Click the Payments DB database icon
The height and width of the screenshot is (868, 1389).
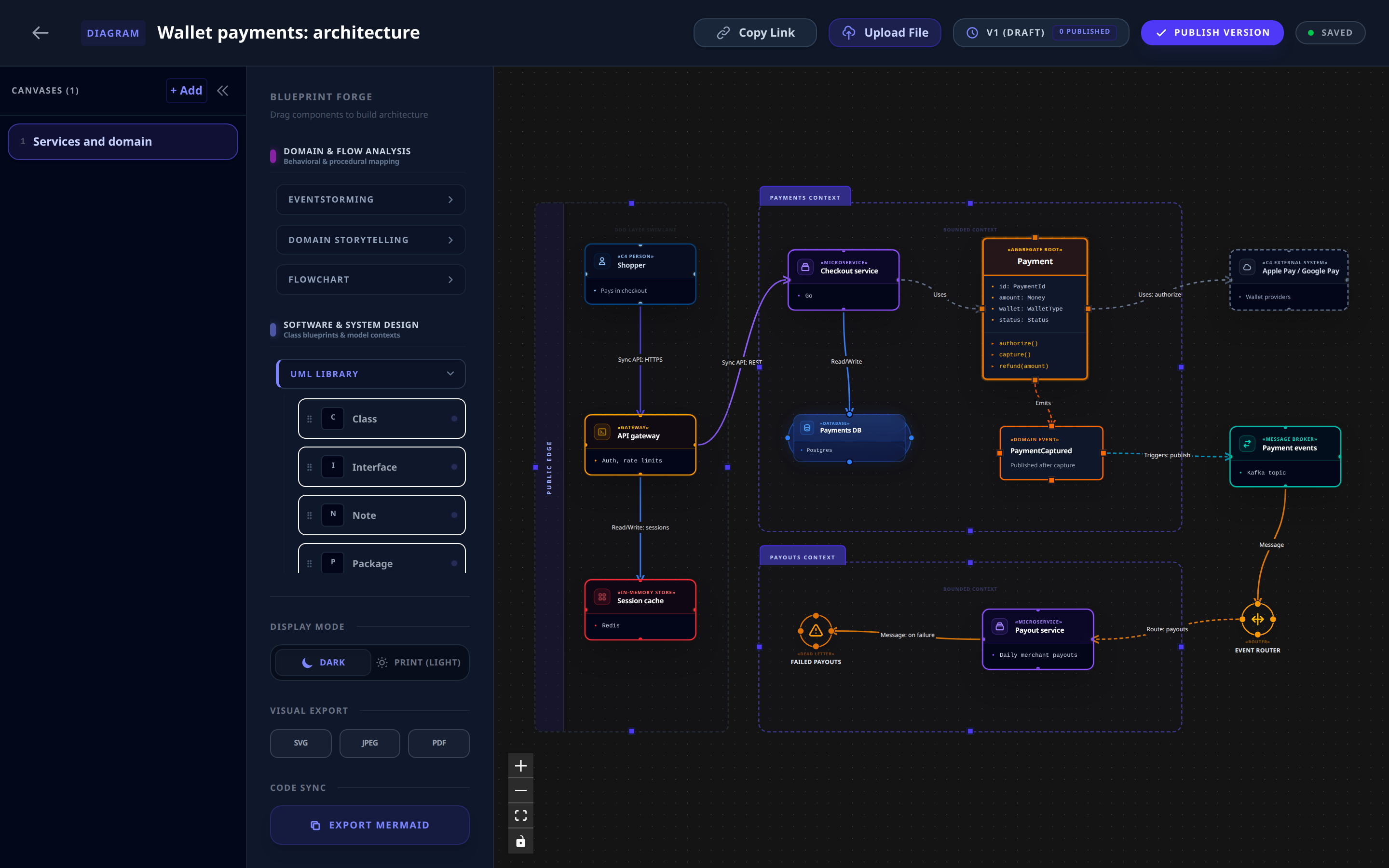807,428
